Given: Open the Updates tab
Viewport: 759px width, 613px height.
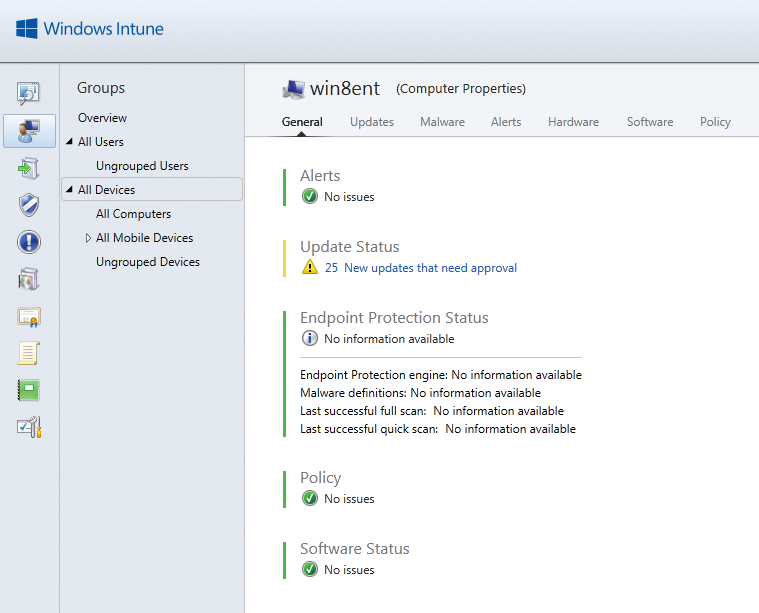Looking at the screenshot, I should pos(372,122).
